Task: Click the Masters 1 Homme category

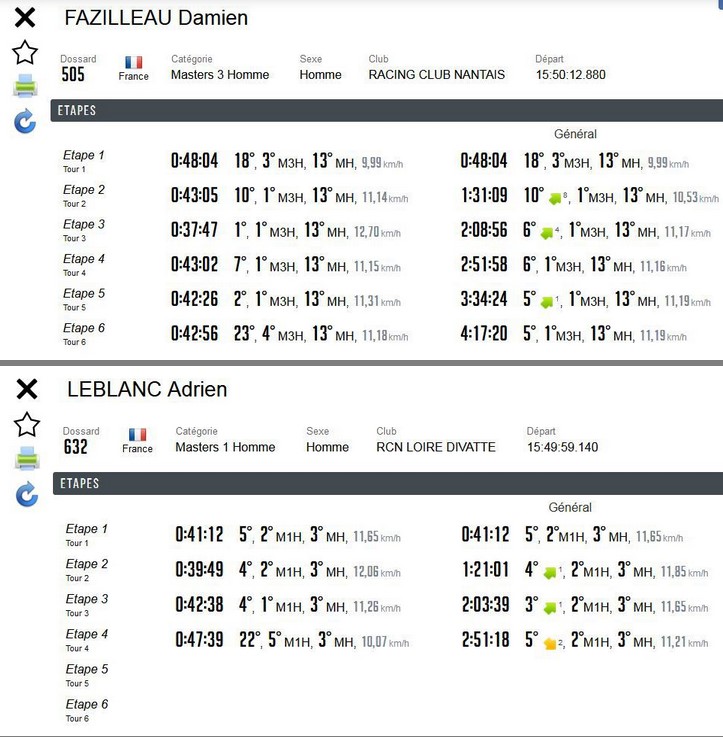Action: point(224,447)
